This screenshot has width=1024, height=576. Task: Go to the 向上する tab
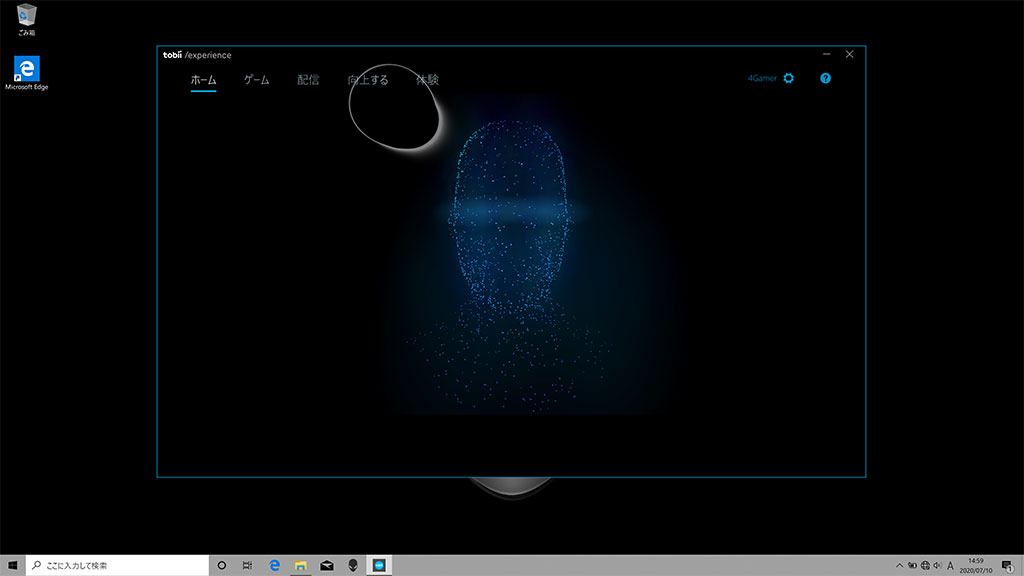click(x=367, y=80)
